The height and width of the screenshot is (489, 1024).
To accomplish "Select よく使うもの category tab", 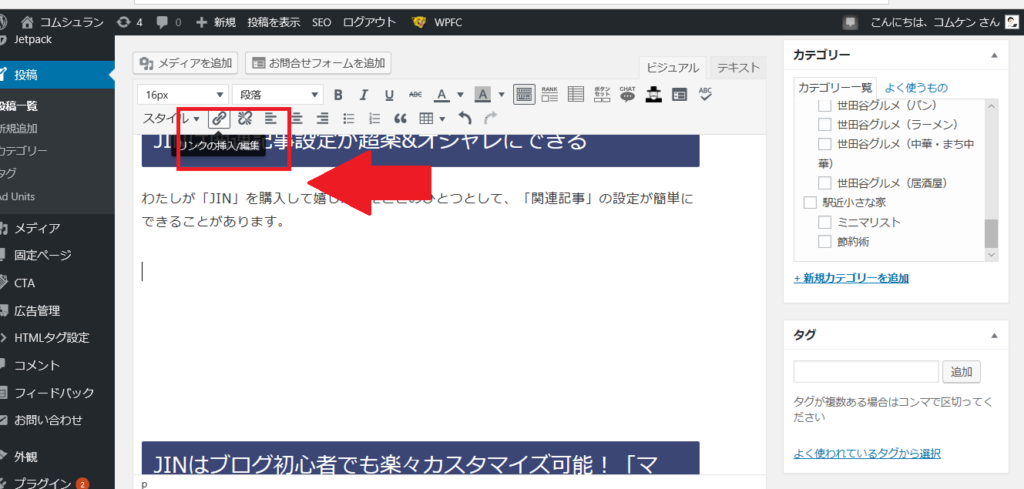I will pyautogui.click(x=916, y=87).
